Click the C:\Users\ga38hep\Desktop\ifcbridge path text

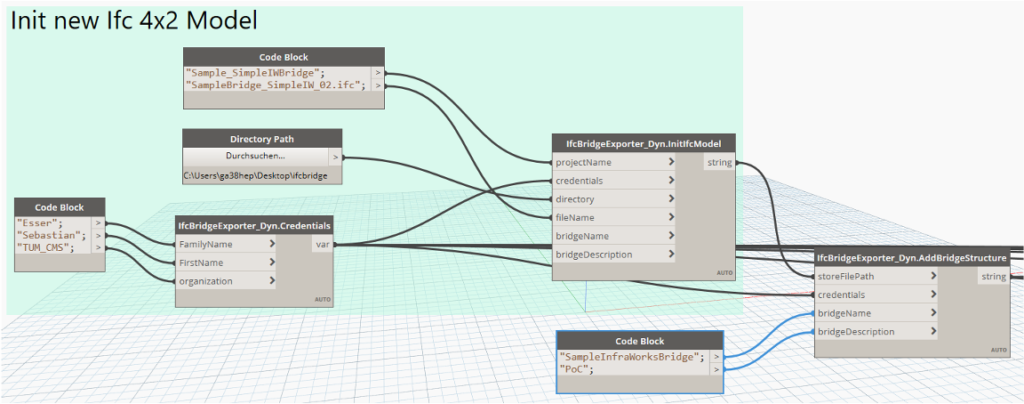click(255, 176)
